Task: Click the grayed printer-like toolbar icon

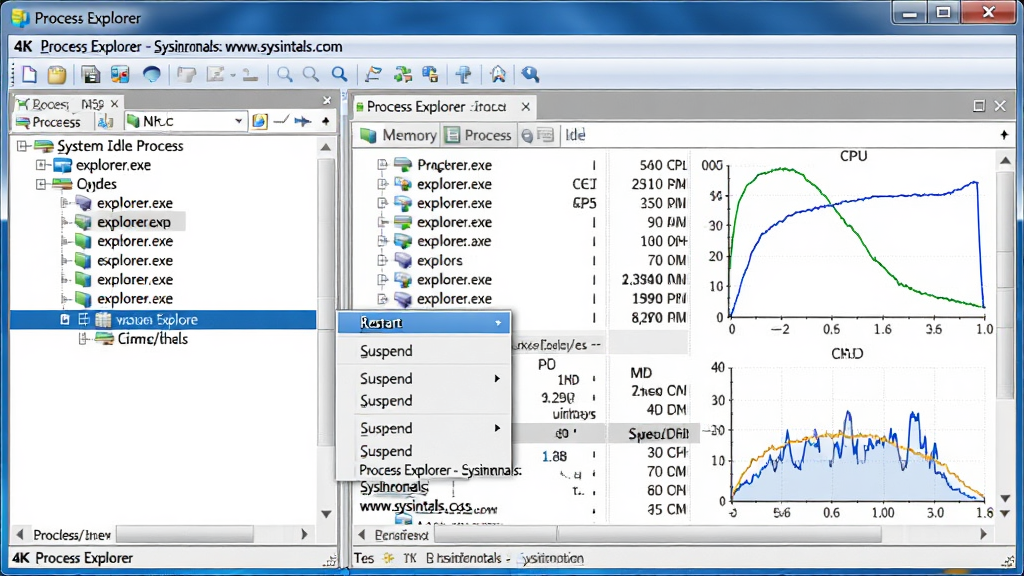Action: point(186,74)
